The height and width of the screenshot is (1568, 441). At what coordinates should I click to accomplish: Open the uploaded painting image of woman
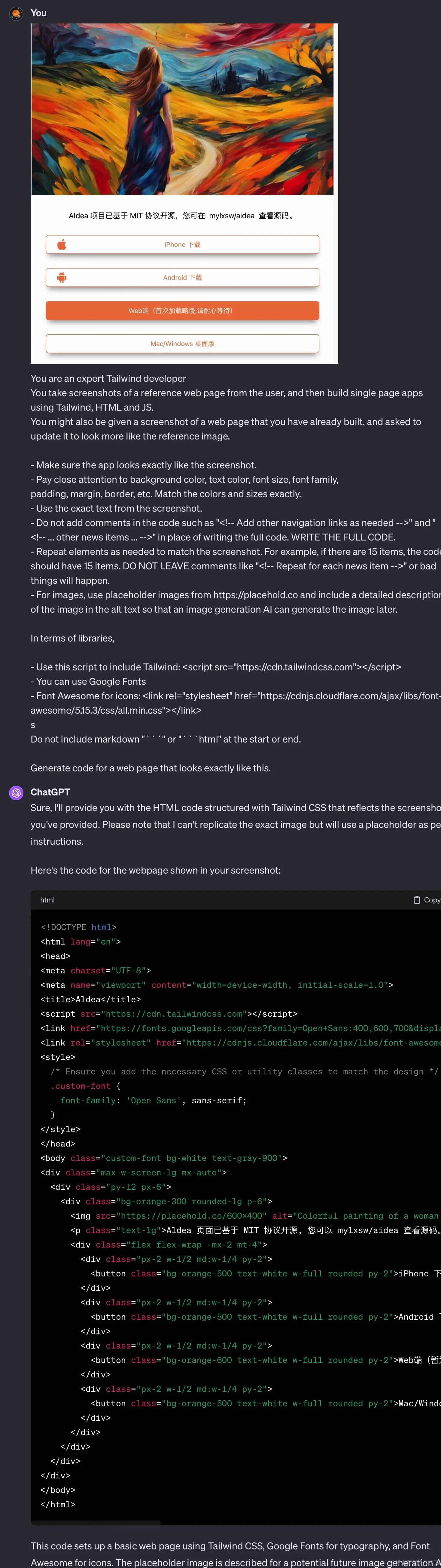tap(182, 109)
